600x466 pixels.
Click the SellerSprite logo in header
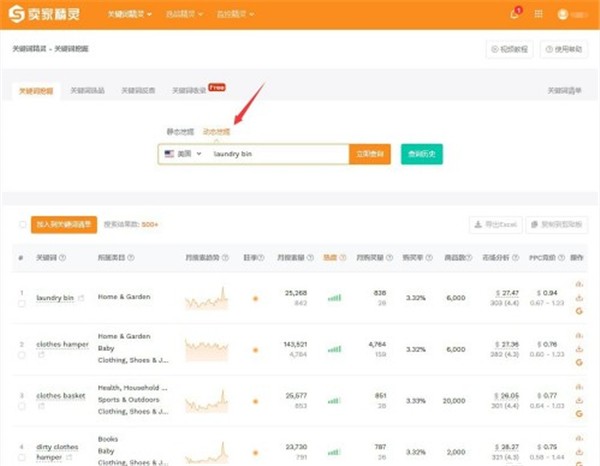44,15
